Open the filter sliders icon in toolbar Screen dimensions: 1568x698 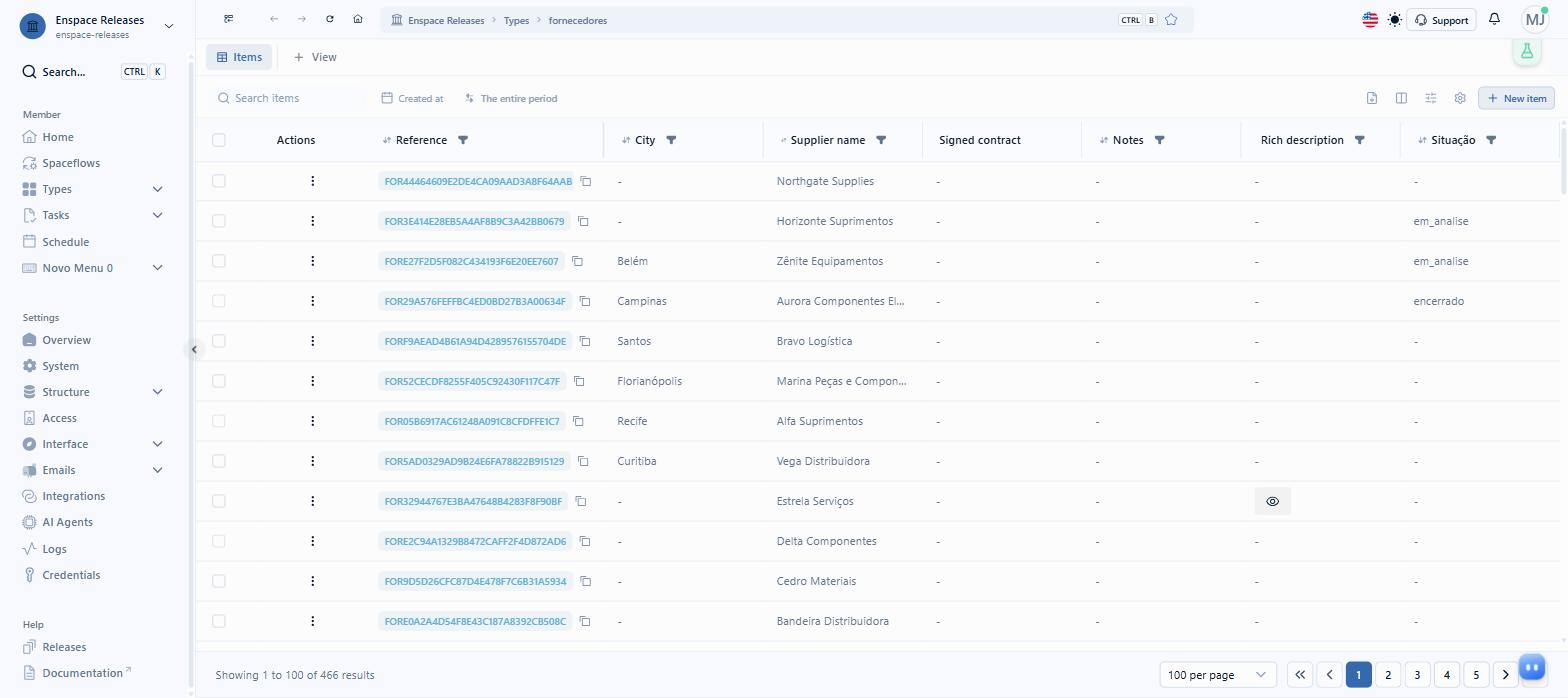1431,98
